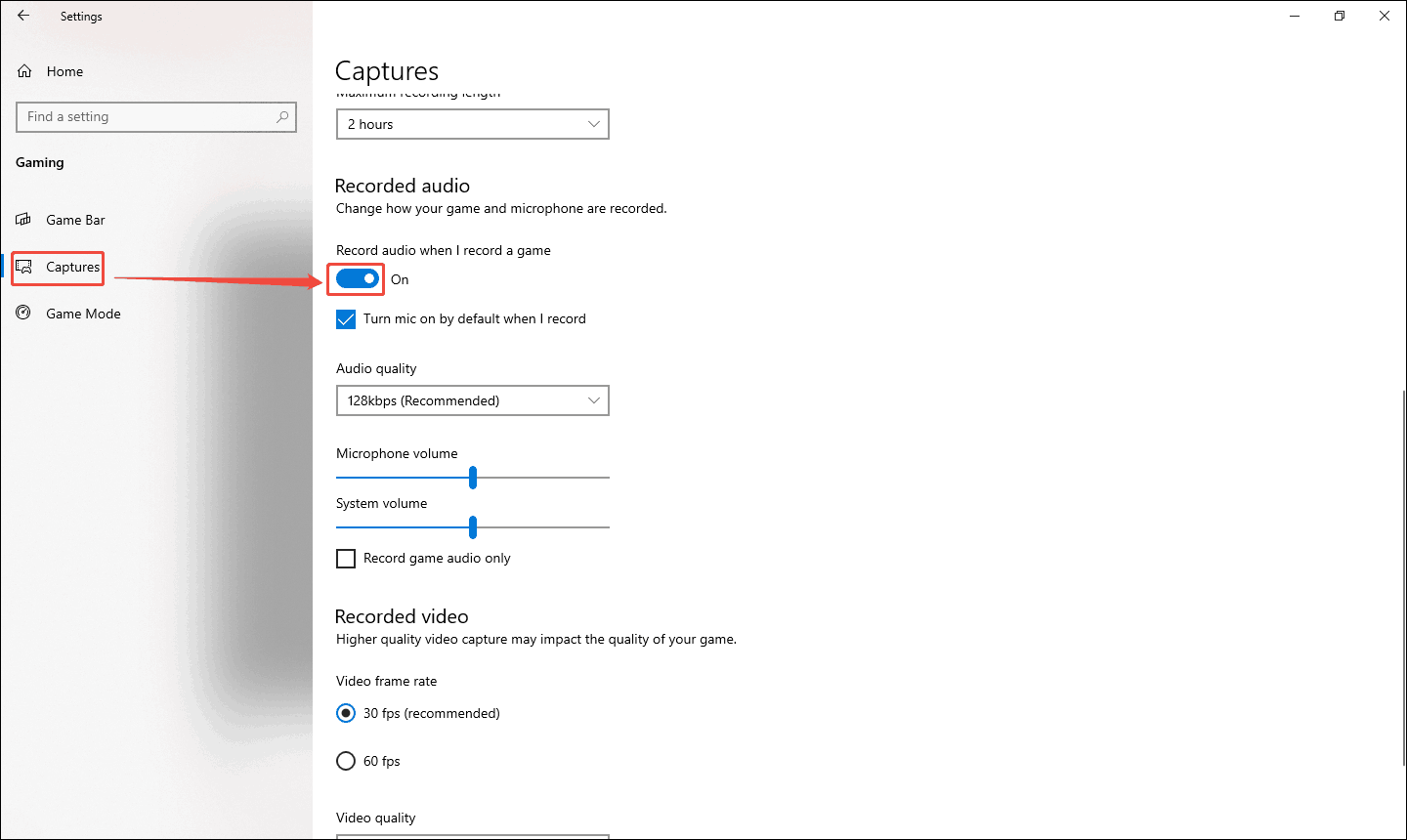Switch to the Game Mode settings page
1407x840 pixels.
(83, 313)
